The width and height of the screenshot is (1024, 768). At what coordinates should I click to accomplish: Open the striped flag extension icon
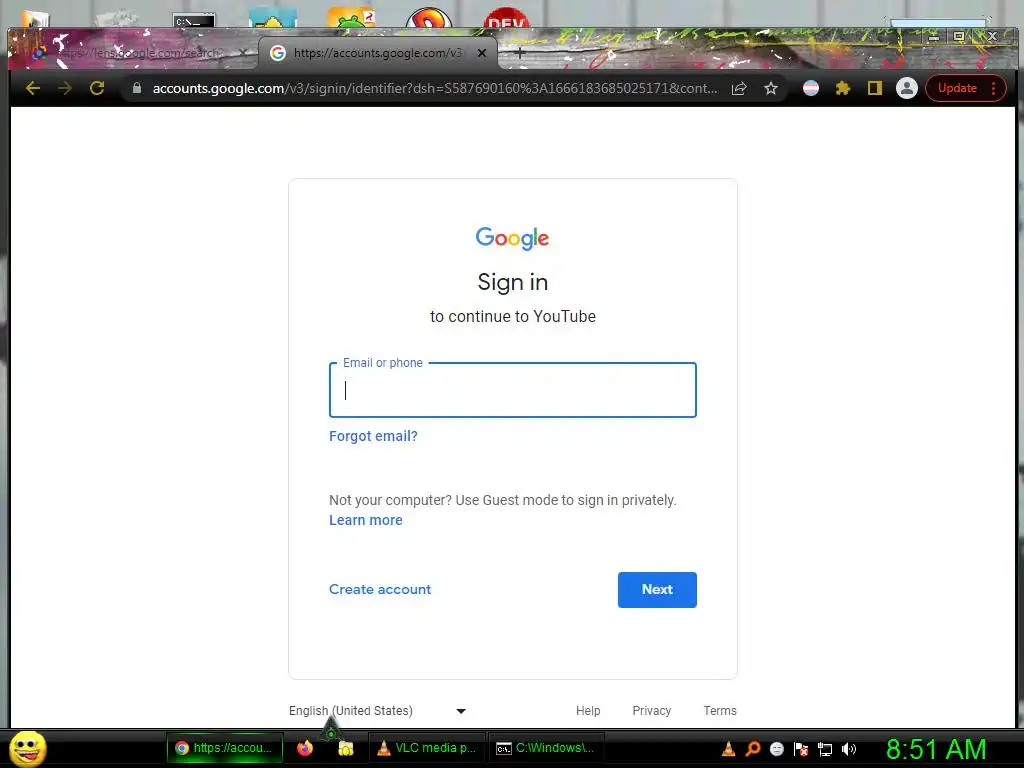tap(810, 88)
